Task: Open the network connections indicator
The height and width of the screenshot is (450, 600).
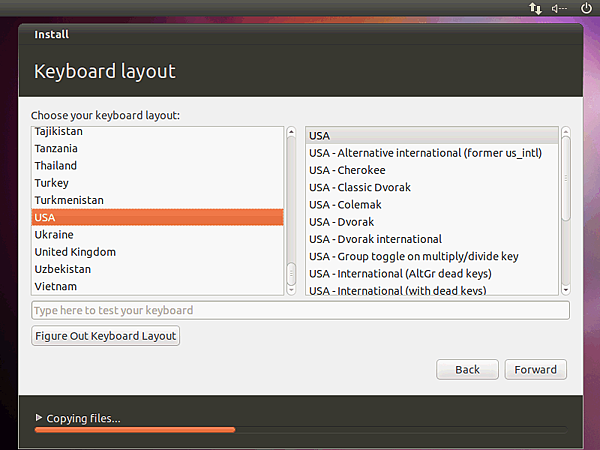Action: click(x=535, y=8)
